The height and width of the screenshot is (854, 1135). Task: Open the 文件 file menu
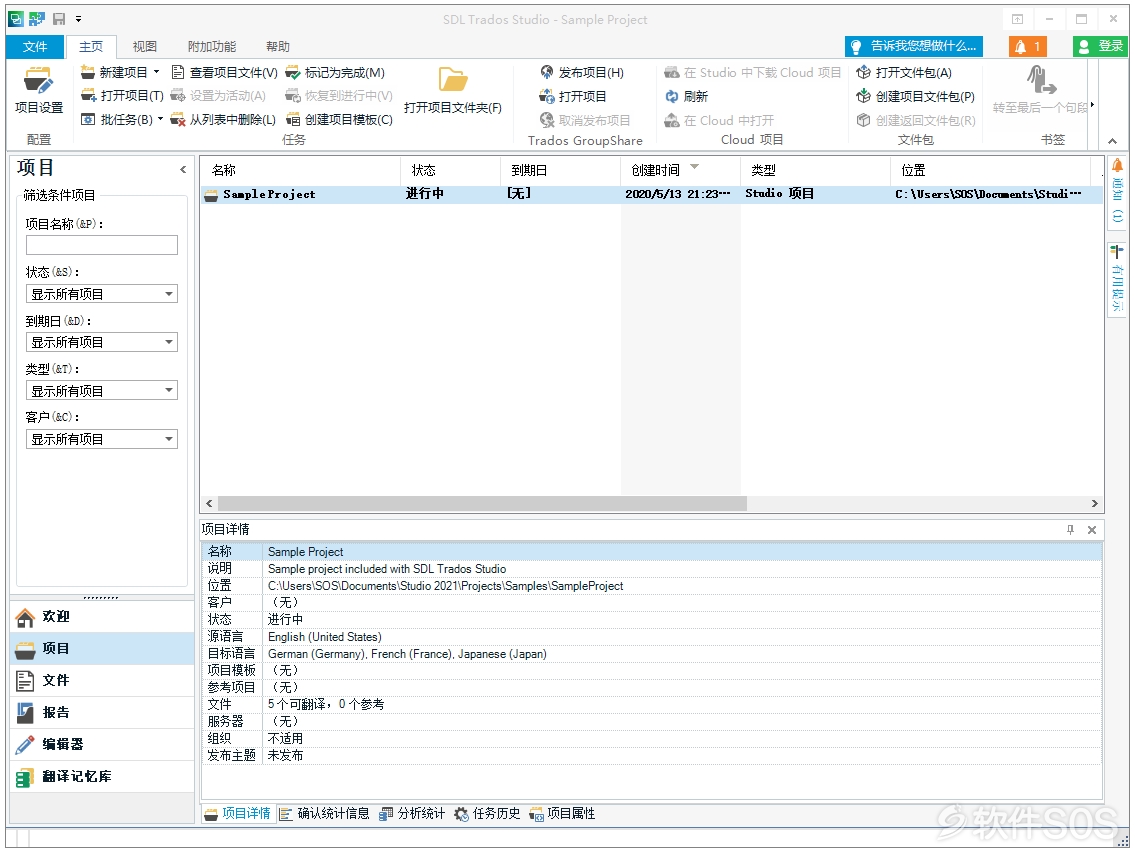(x=35, y=46)
